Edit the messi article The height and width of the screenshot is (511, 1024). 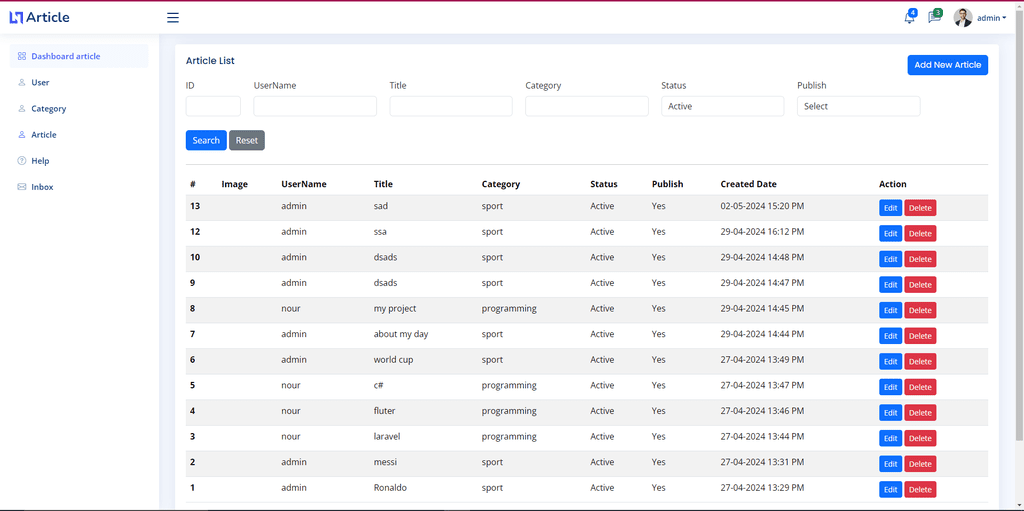point(891,464)
